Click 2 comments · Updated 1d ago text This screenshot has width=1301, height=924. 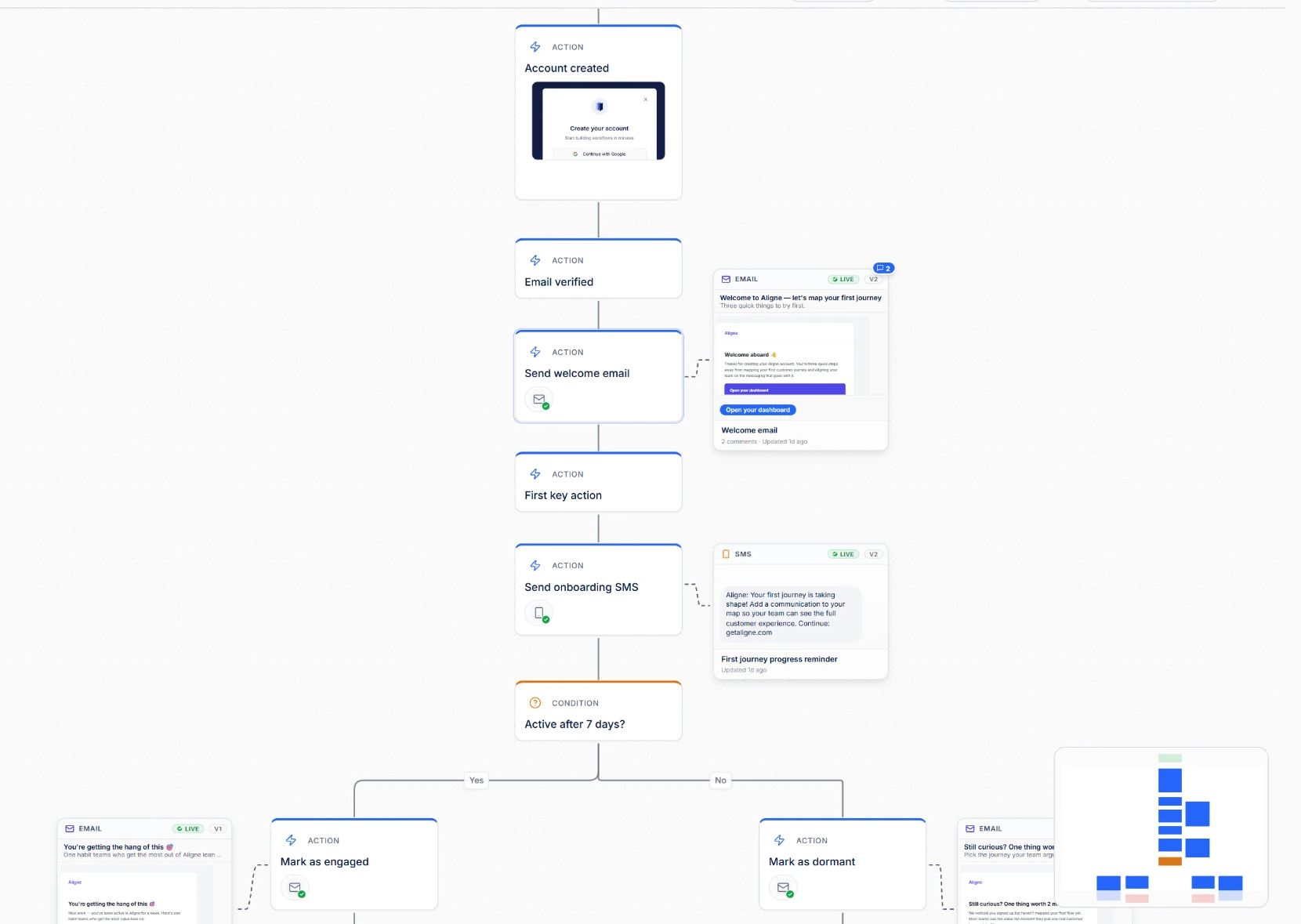[x=764, y=442]
